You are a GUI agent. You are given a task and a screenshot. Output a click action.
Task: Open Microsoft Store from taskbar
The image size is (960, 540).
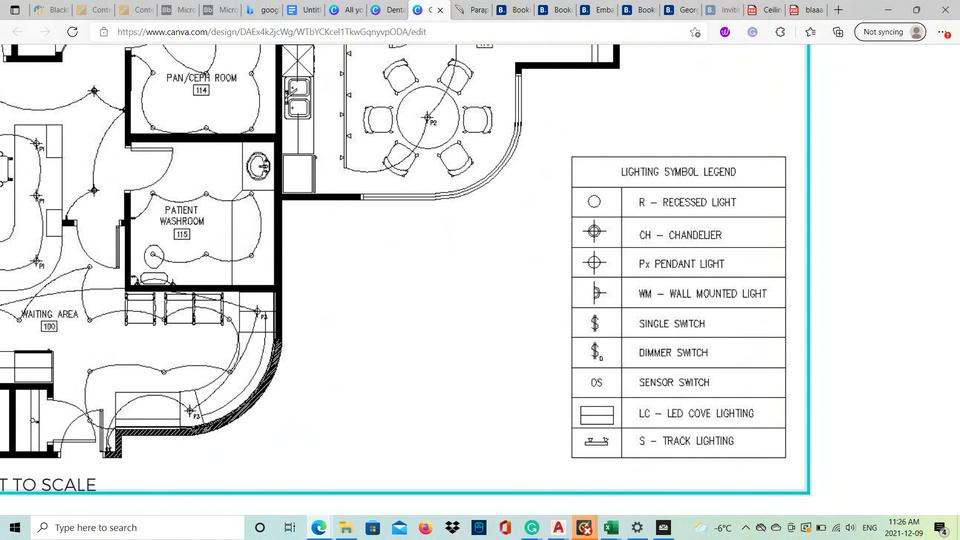tap(372, 527)
